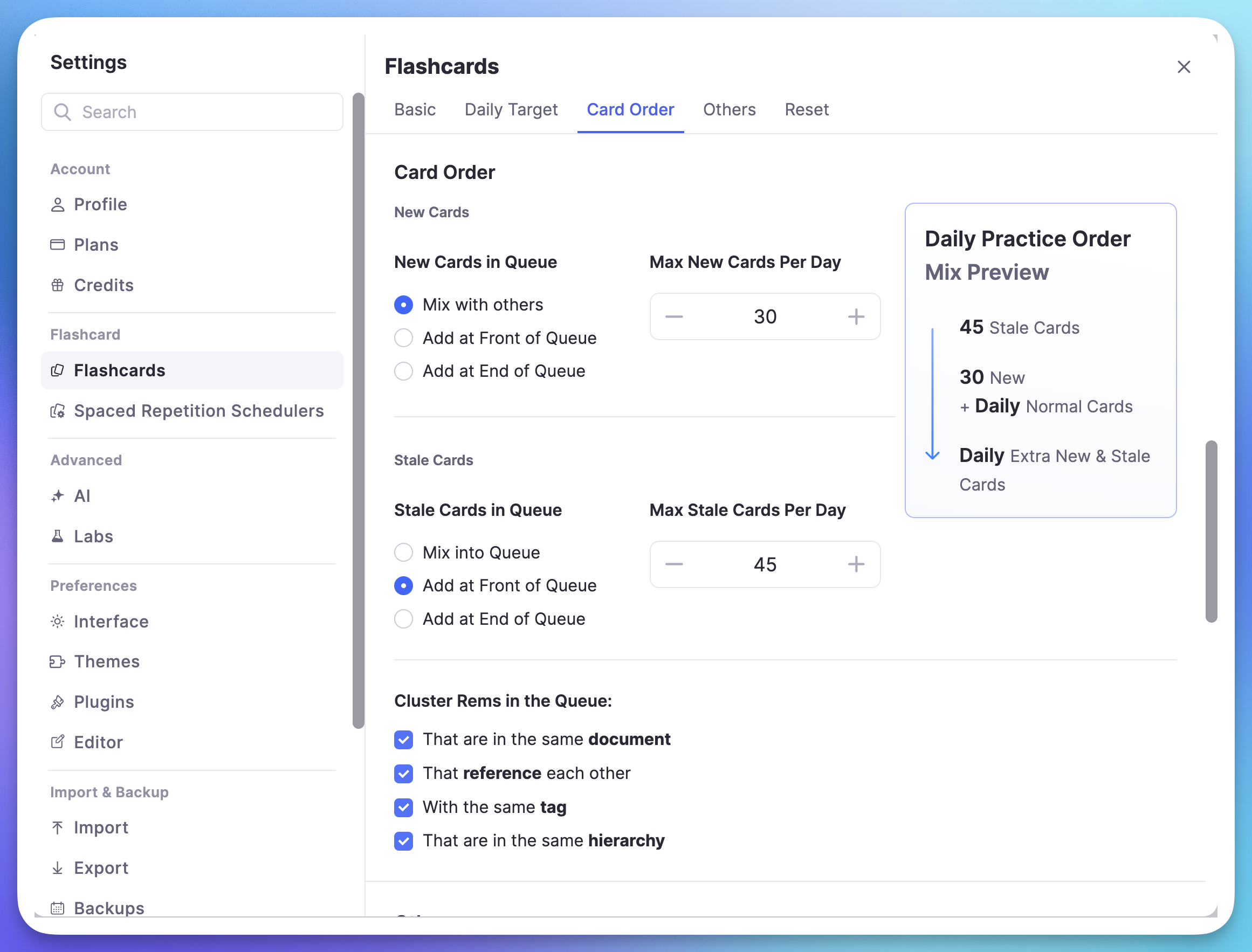This screenshot has width=1252, height=952.
Task: Click the Reset tab
Action: click(x=807, y=109)
